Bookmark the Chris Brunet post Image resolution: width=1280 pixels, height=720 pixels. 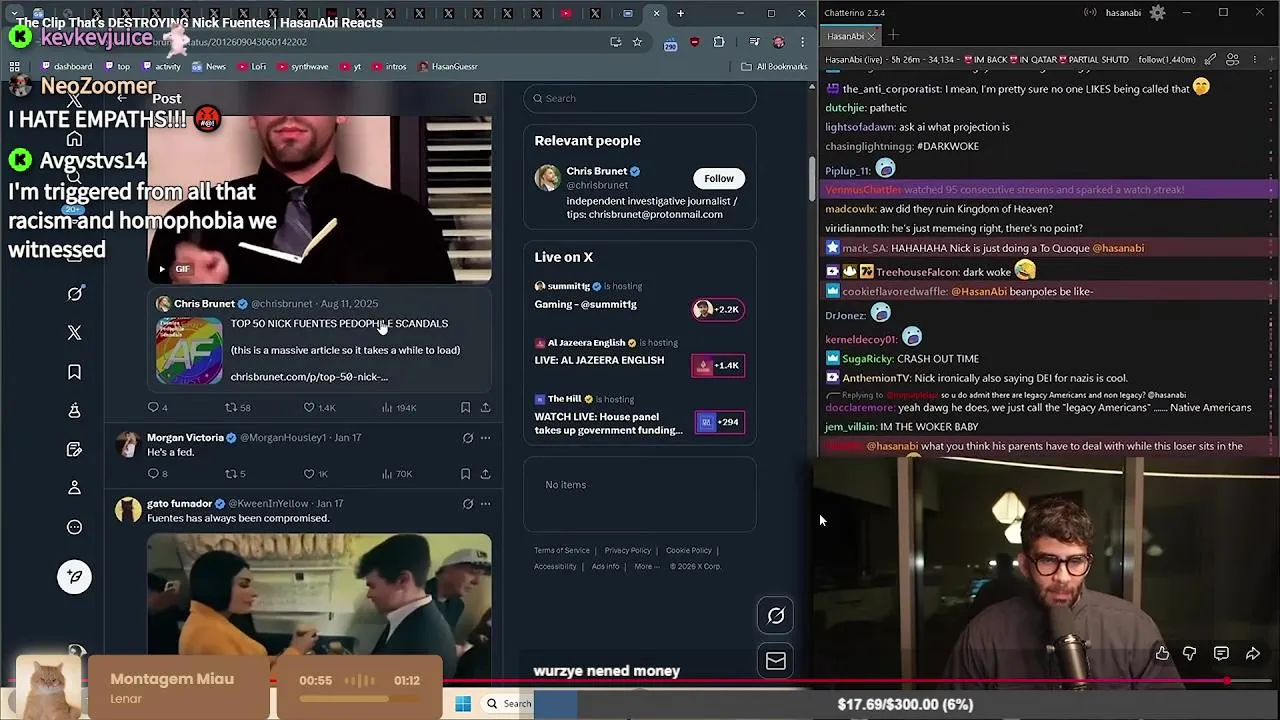click(465, 408)
